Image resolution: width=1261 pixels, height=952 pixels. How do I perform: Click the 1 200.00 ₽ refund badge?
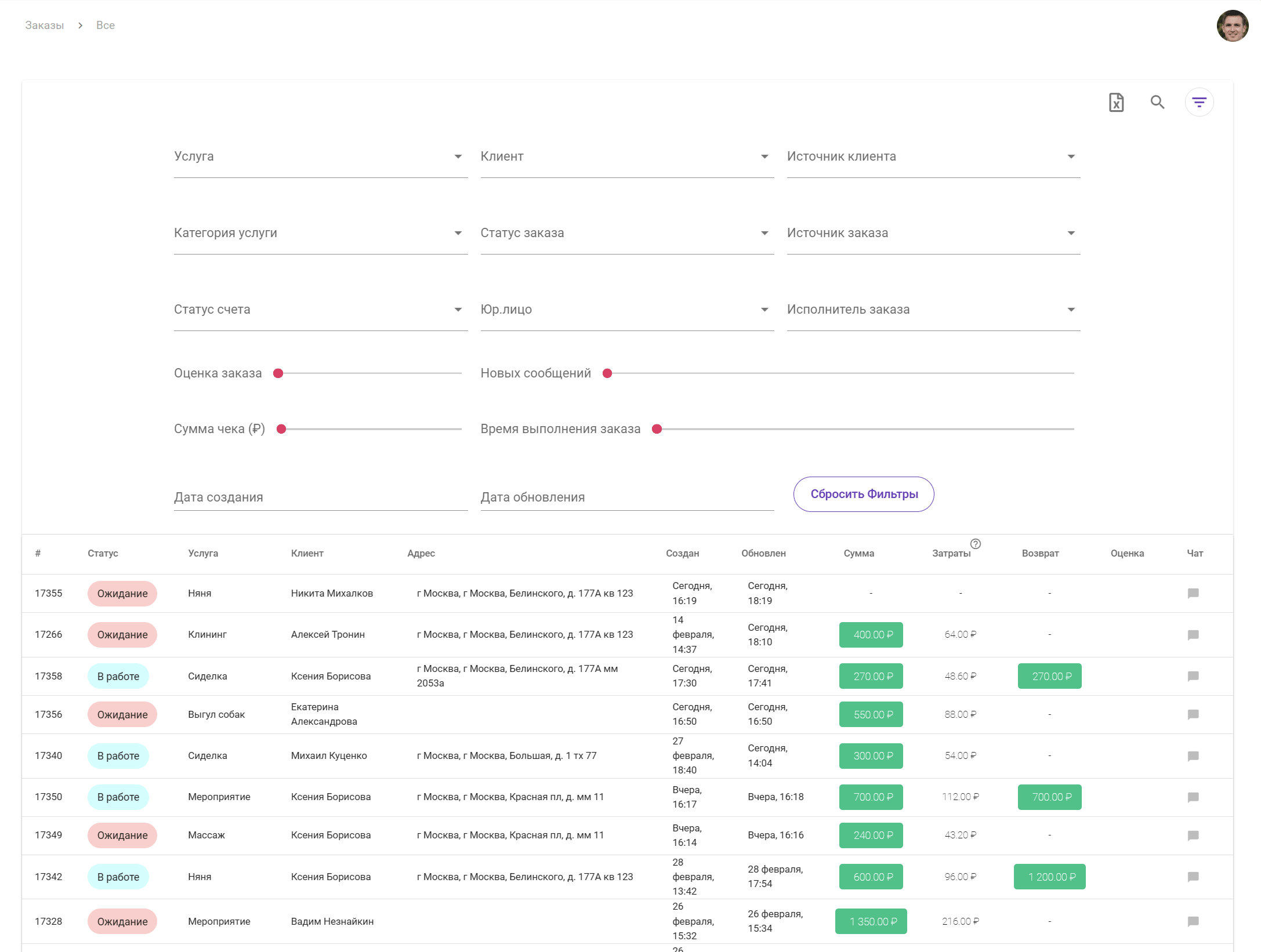1049,877
